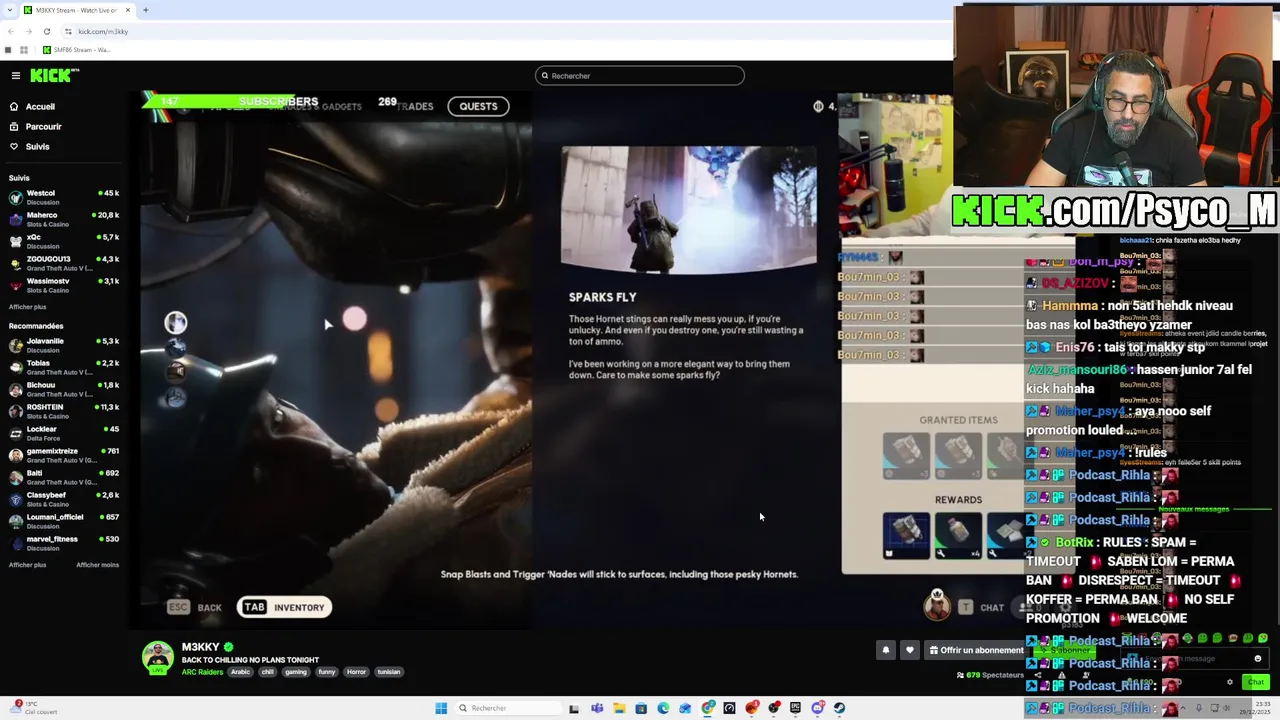The width and height of the screenshot is (1280, 720).
Task: Open Jolavanille recommended channel
Action: [64, 345]
